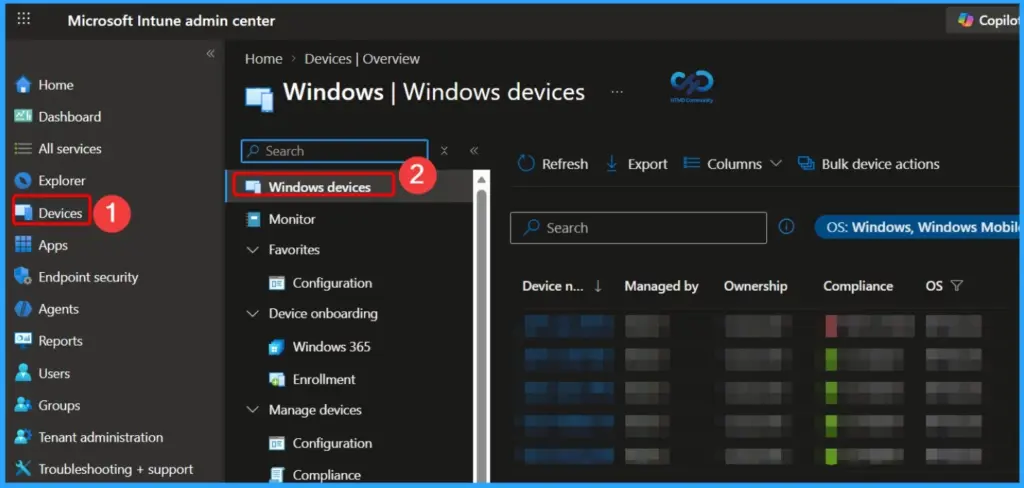Click the Home house icon in sidebar
The image size is (1024, 488).
[23, 85]
